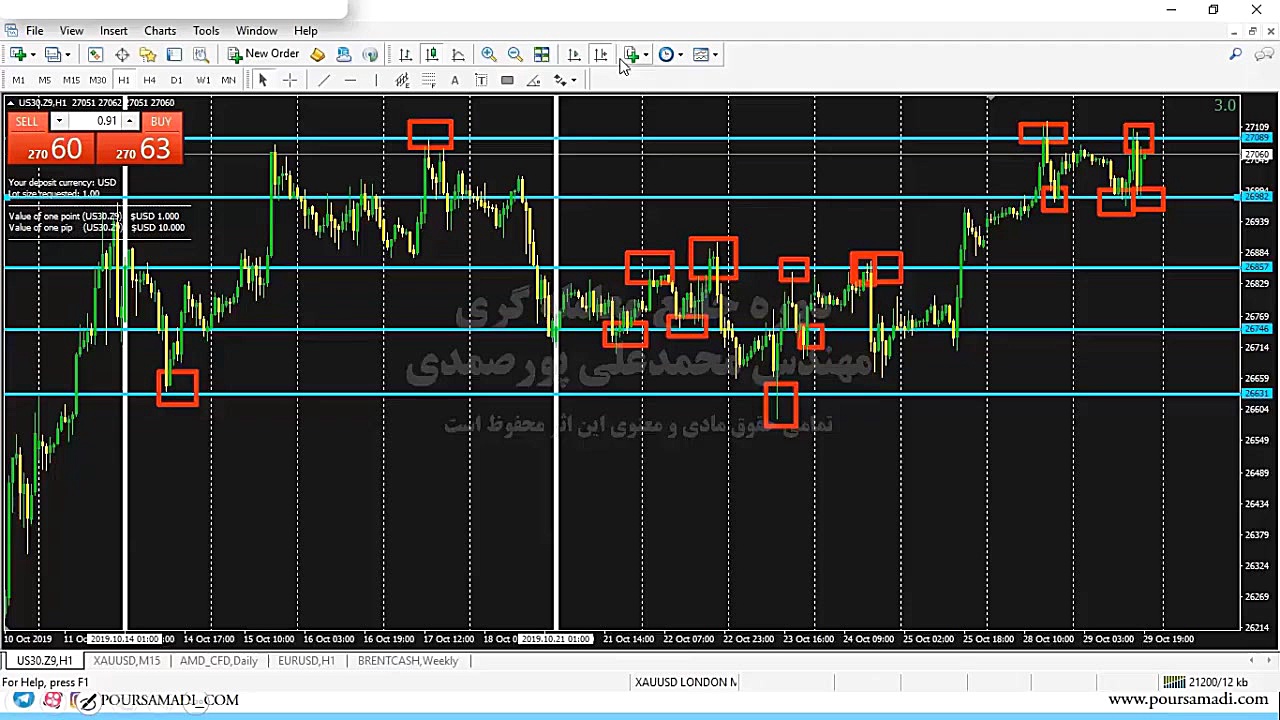Draw a trendline
The image size is (1280, 720).
323,80
